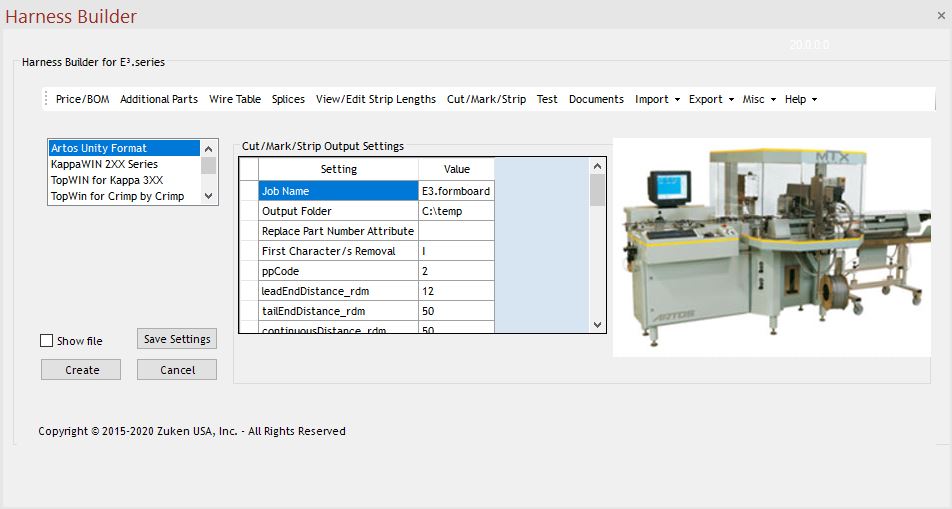
Task: Edit the E3.formboard value cell
Action: click(456, 191)
